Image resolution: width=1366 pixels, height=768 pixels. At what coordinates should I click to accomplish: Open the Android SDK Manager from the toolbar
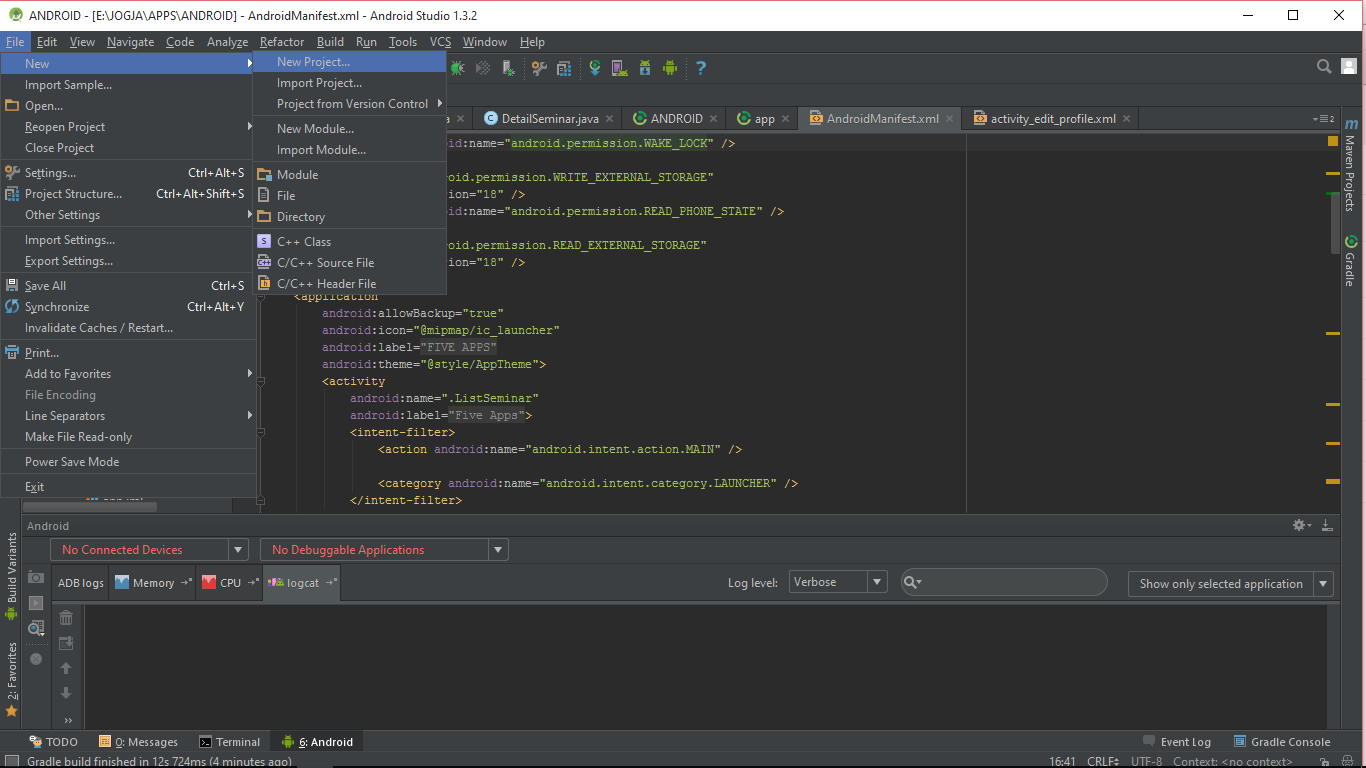click(644, 68)
